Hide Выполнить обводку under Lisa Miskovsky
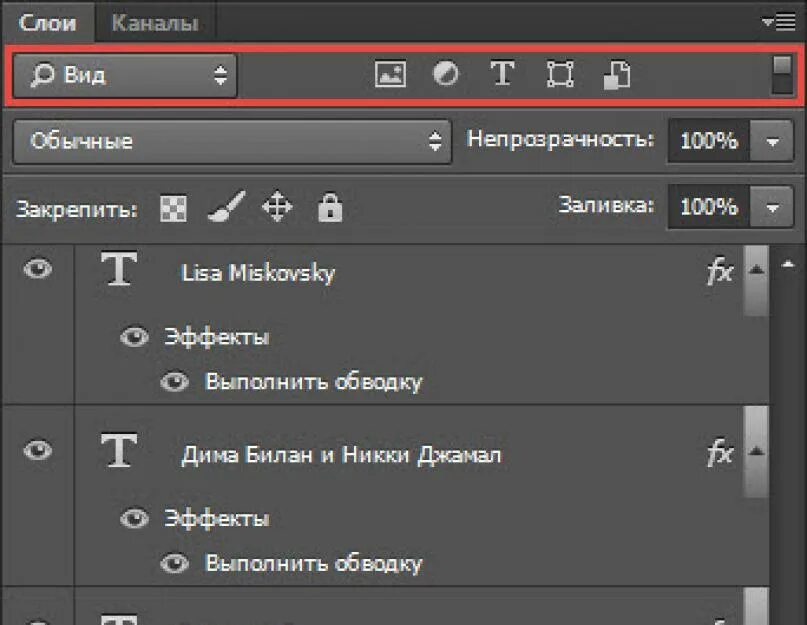Screen dimensions: 807x625 tap(175, 382)
